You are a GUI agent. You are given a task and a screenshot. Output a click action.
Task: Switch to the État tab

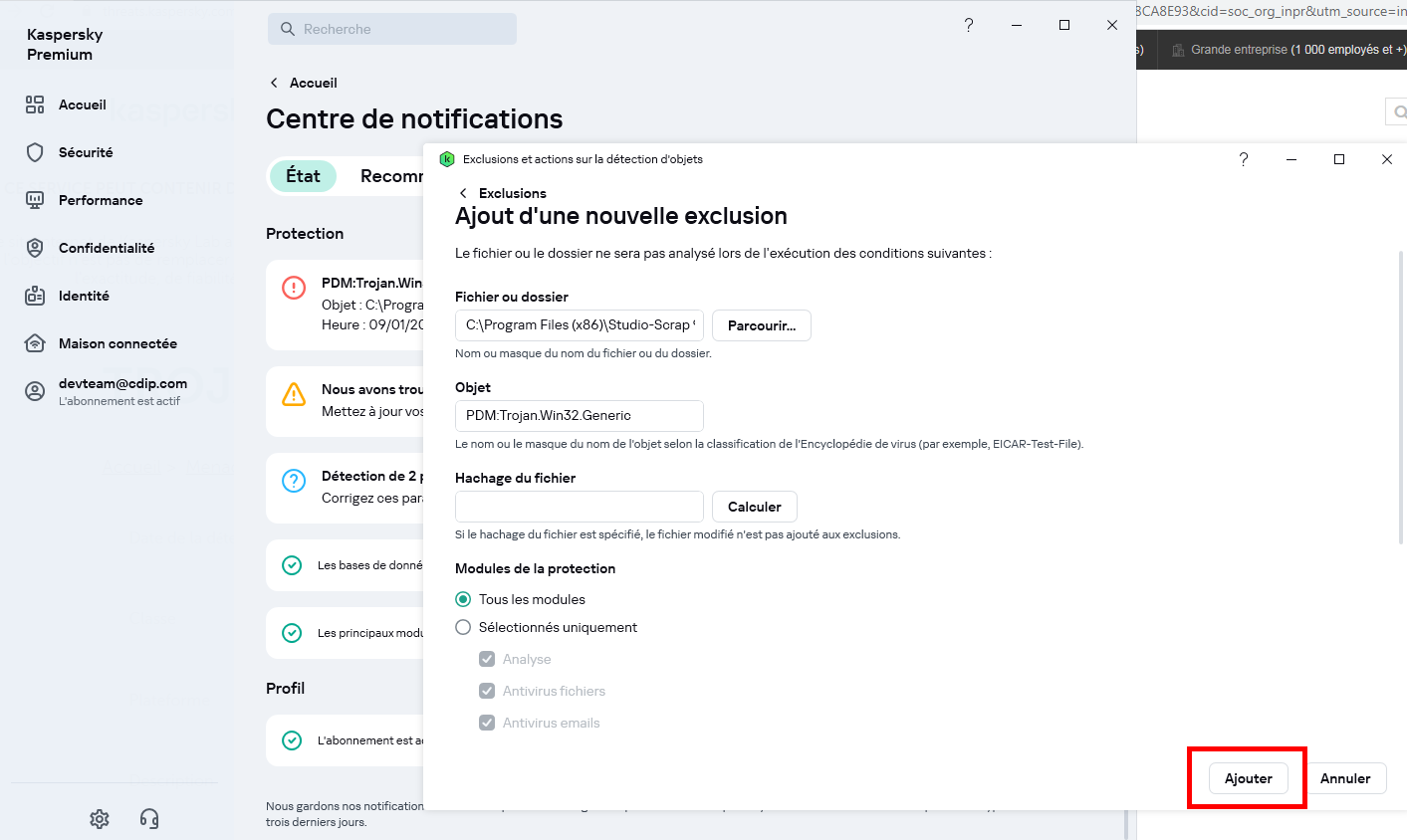[x=304, y=176]
